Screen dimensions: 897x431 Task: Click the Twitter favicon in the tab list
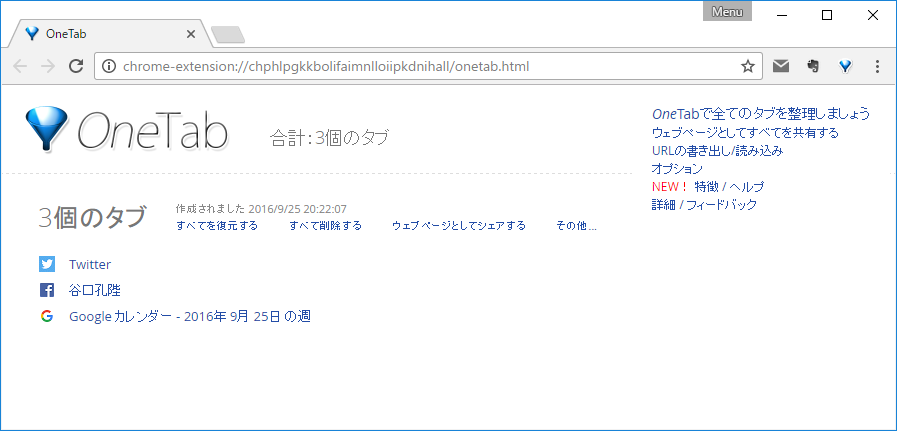tap(47, 265)
